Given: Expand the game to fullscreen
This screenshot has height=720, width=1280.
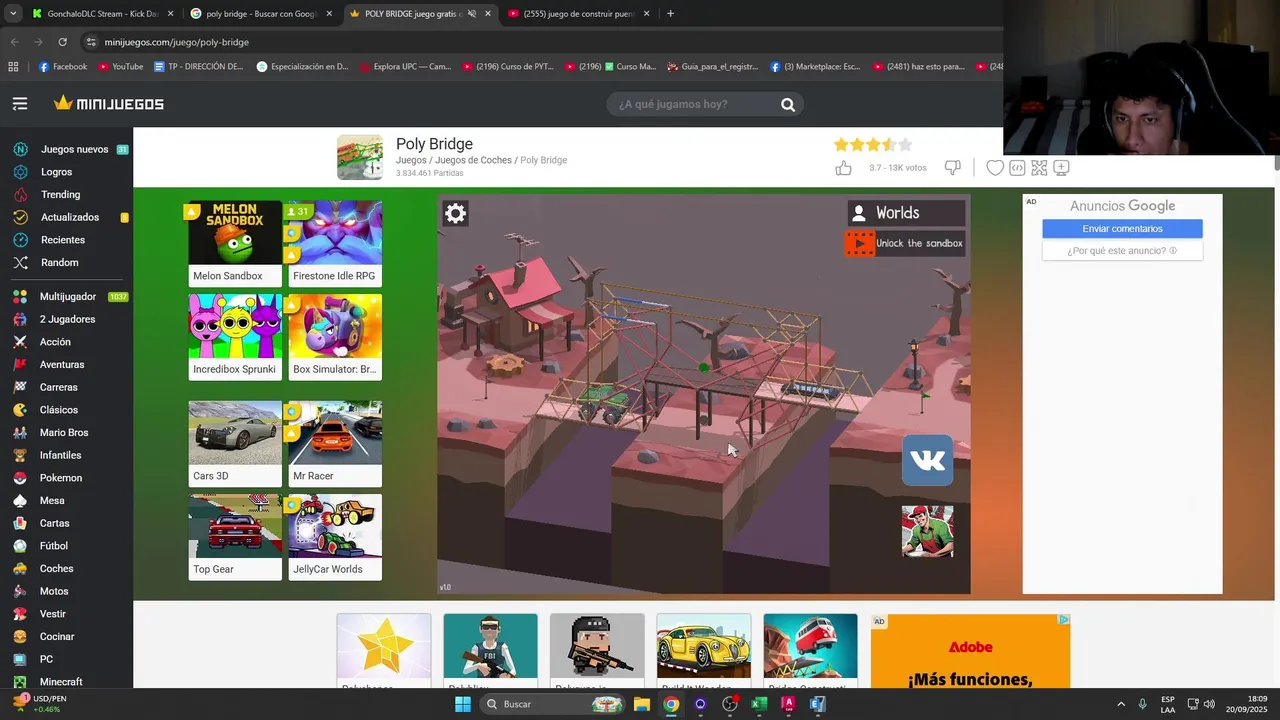Looking at the screenshot, I should (1039, 168).
